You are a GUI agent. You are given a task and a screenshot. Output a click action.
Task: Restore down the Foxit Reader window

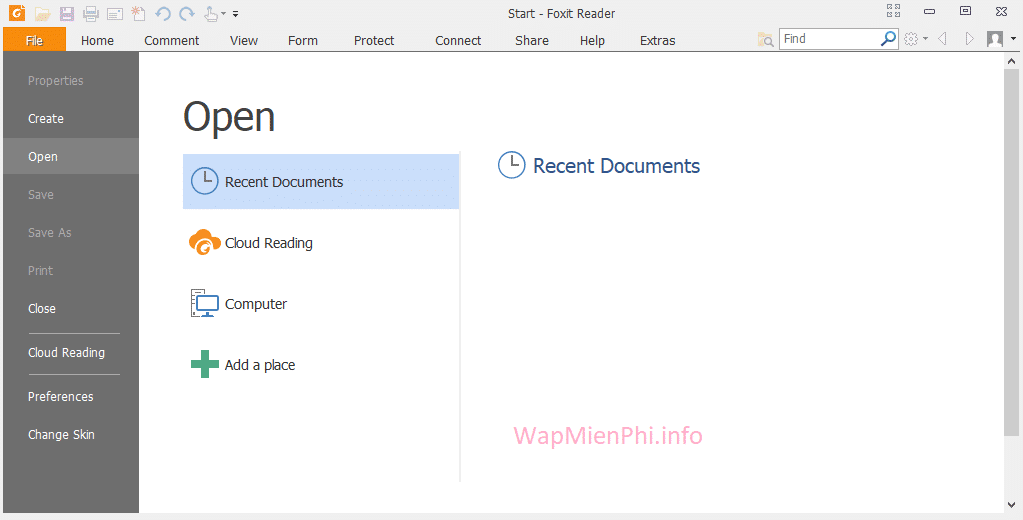[x=966, y=11]
